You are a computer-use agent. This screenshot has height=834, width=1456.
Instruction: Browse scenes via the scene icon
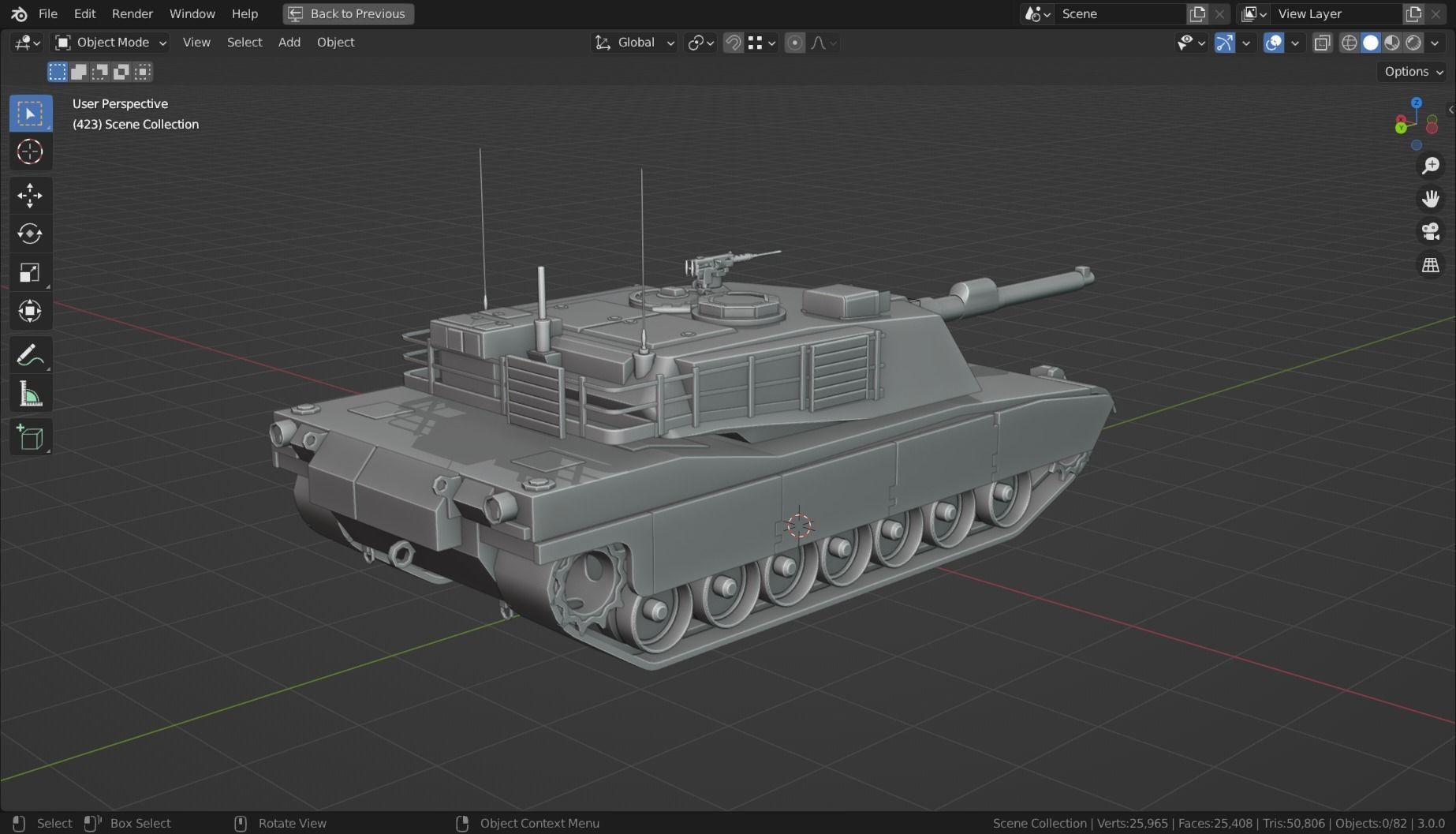1037,13
